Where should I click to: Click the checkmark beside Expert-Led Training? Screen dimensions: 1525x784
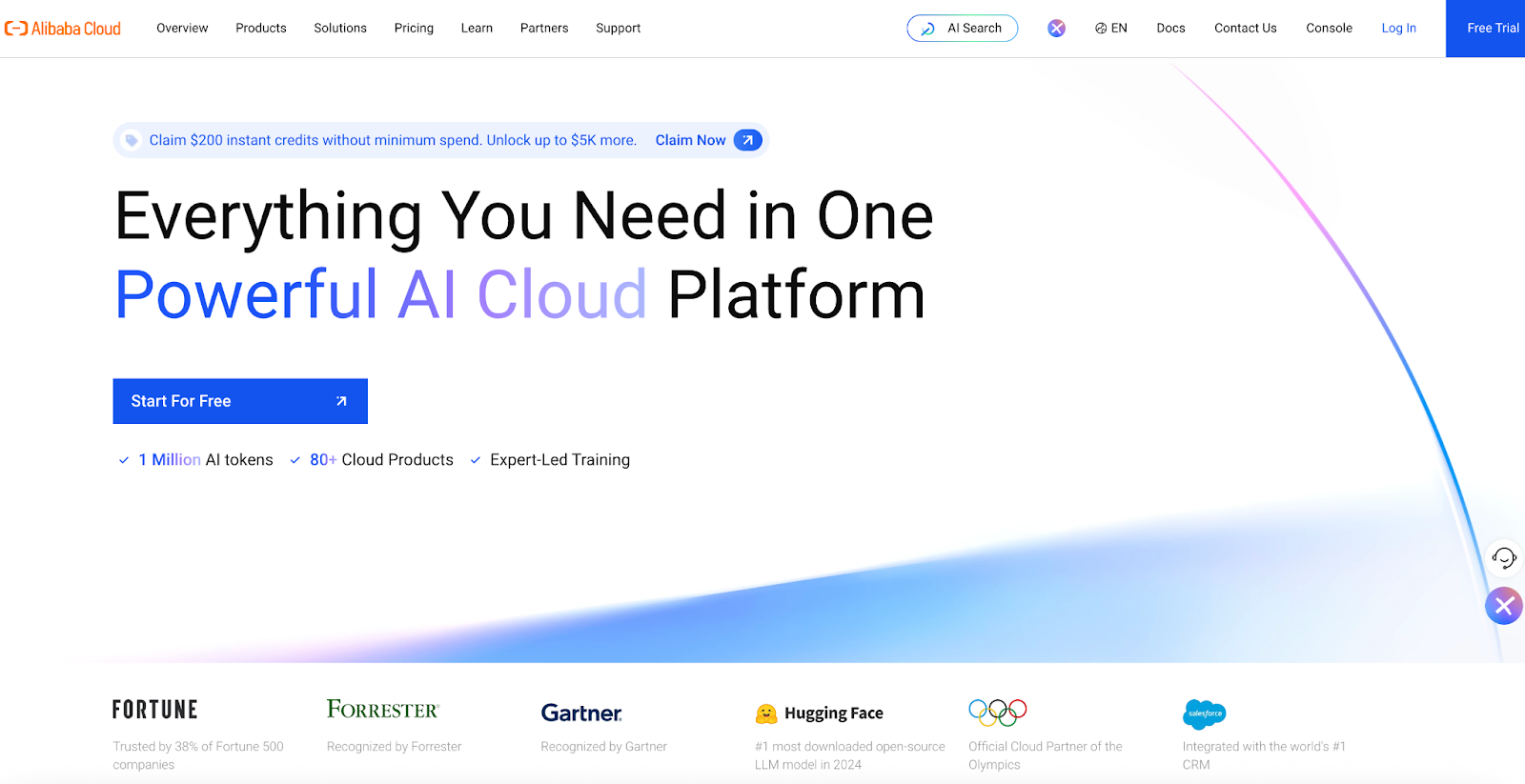tap(476, 460)
